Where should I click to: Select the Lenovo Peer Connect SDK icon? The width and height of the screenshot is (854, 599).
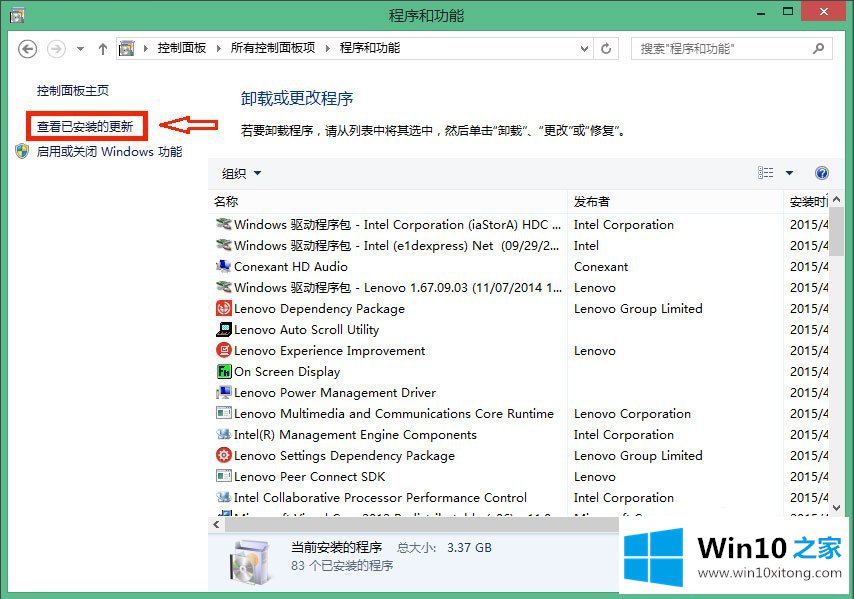coord(223,476)
